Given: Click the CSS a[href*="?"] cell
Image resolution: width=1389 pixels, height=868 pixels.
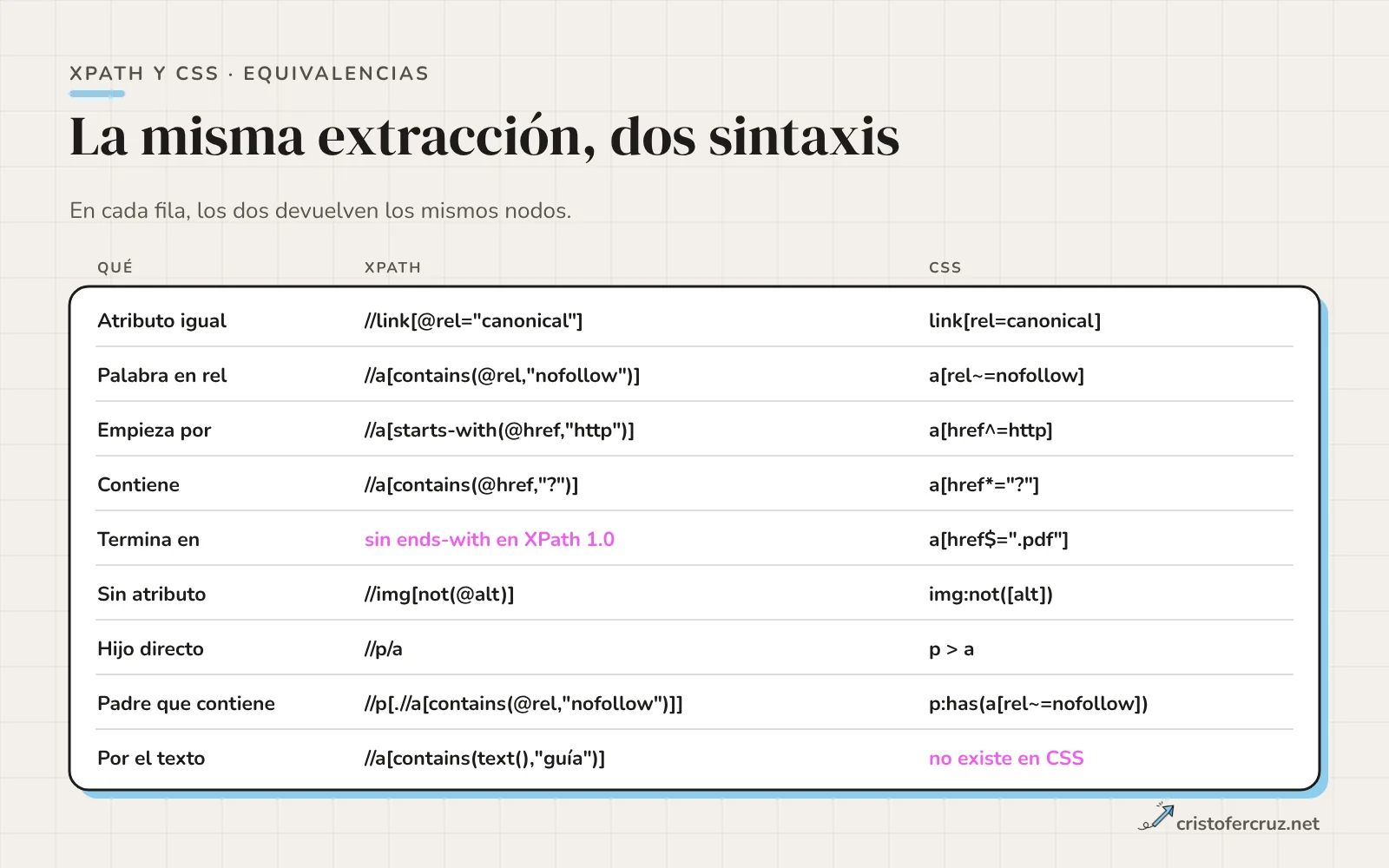Looking at the screenshot, I should (984, 485).
